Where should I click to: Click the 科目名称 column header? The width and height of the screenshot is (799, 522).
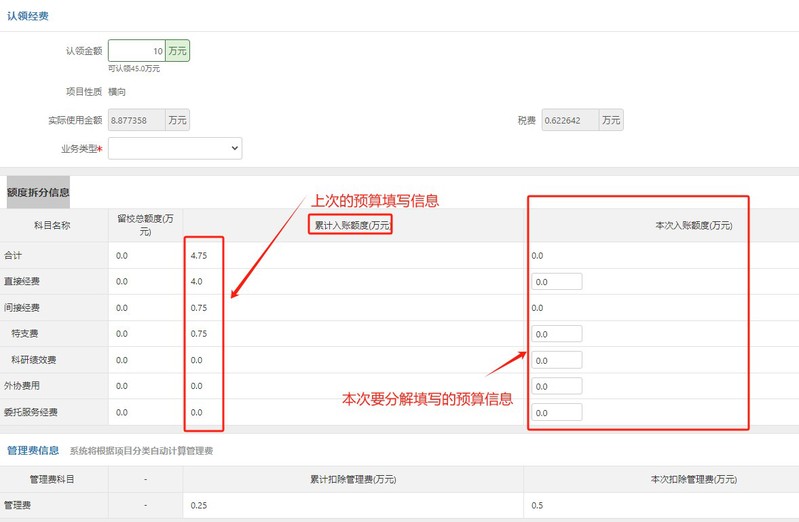pos(52,226)
